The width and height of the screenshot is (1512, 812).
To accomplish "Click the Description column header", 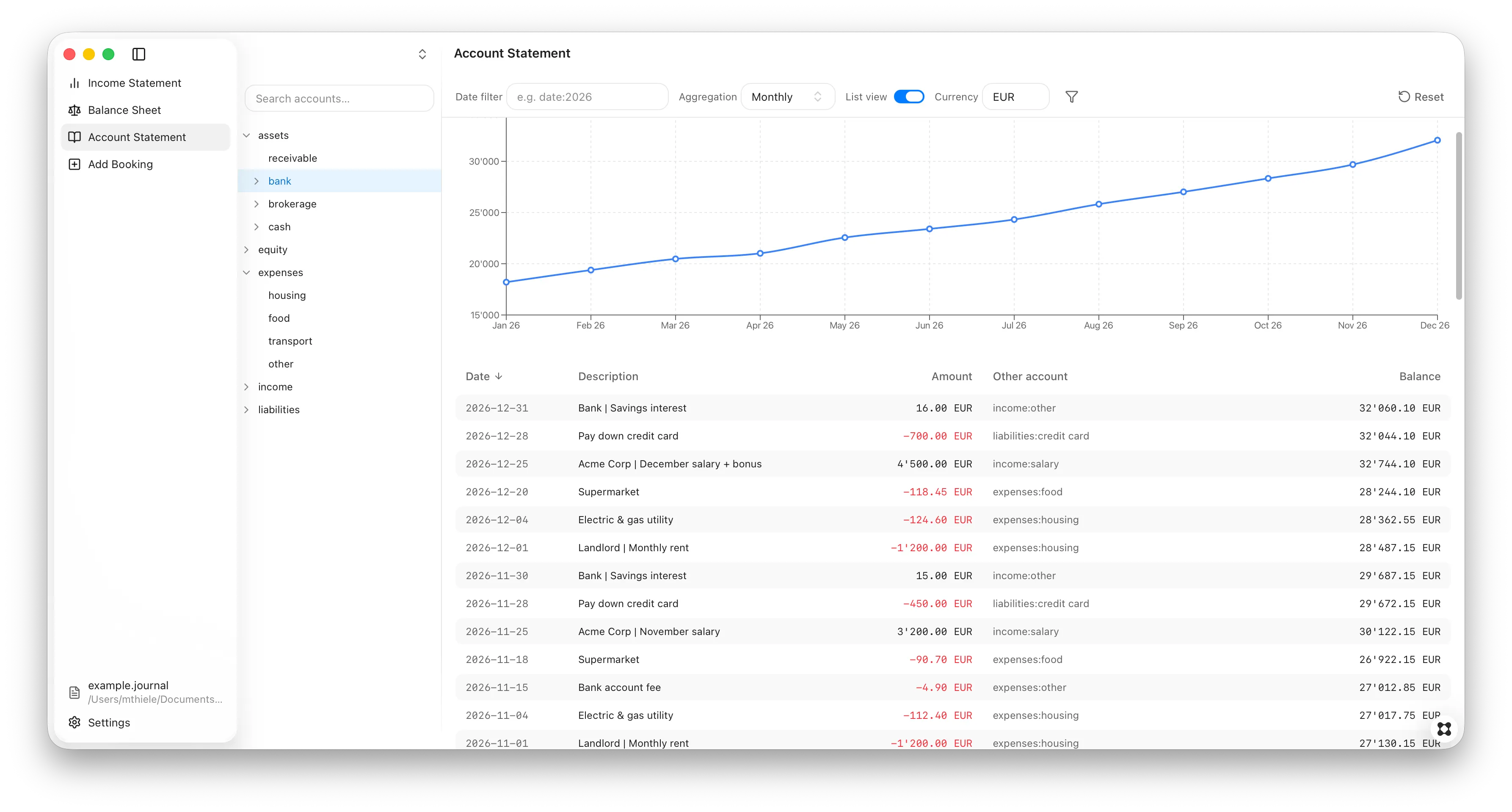I will [607, 376].
